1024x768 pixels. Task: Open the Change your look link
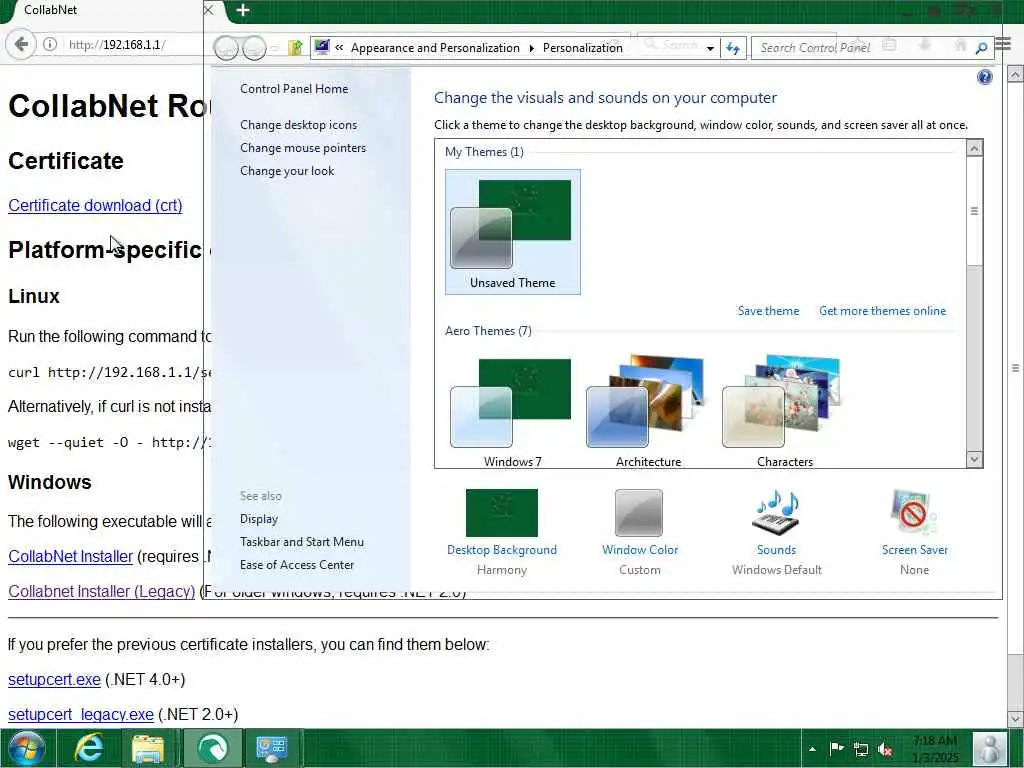287,170
